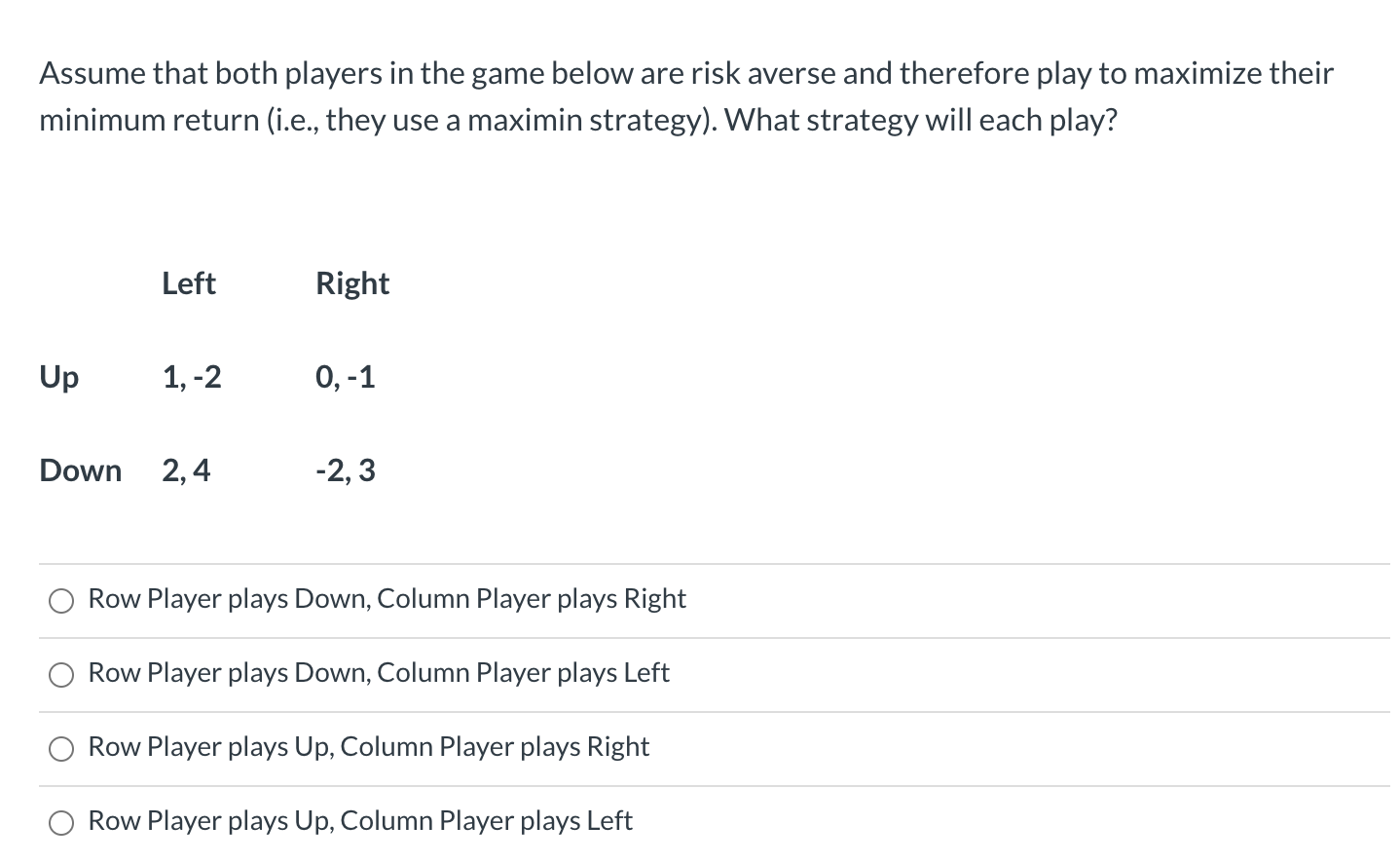Screen dimensions: 1400x863
Task: Pick radio button for Up and Right
Action: point(61,749)
